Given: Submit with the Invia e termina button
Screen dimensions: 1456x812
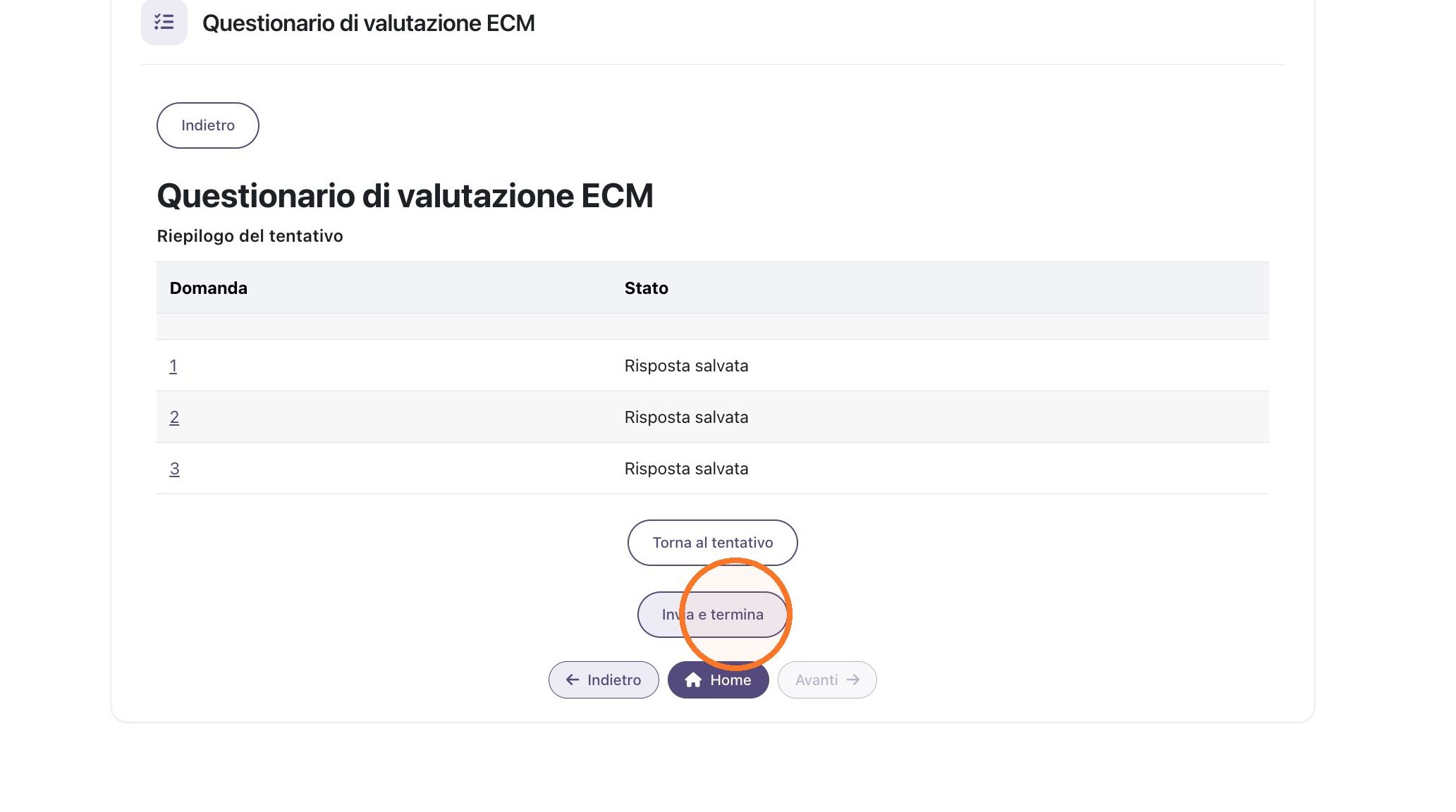Looking at the screenshot, I should pyautogui.click(x=712, y=615).
